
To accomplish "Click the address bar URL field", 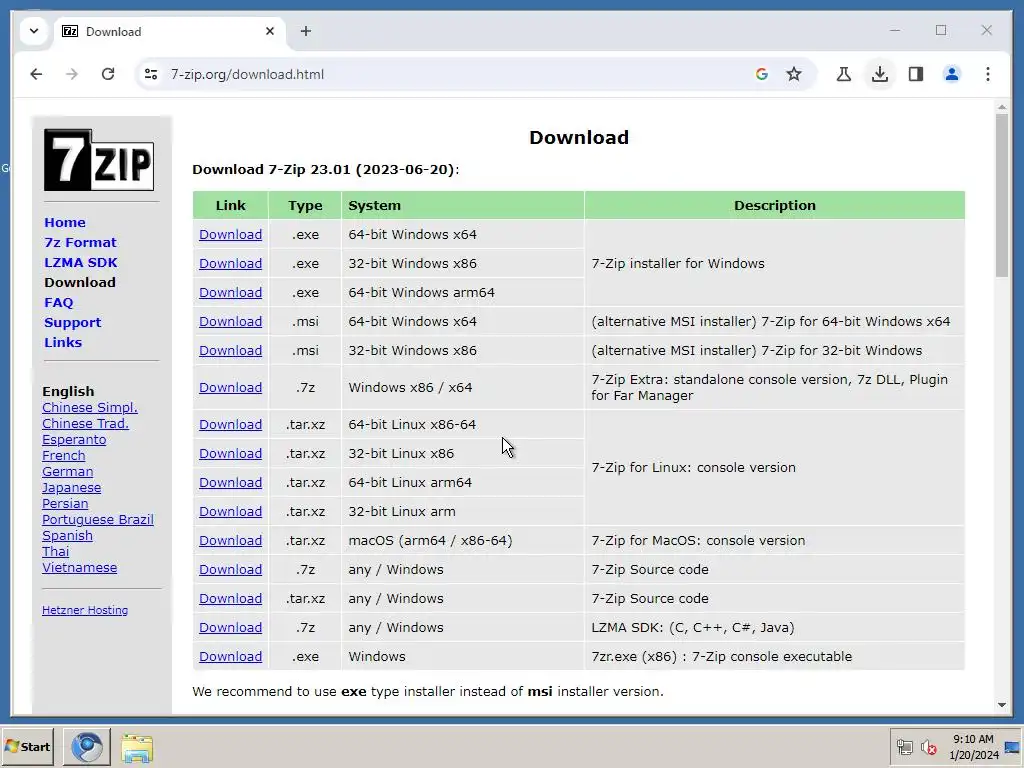I will coord(457,74).
